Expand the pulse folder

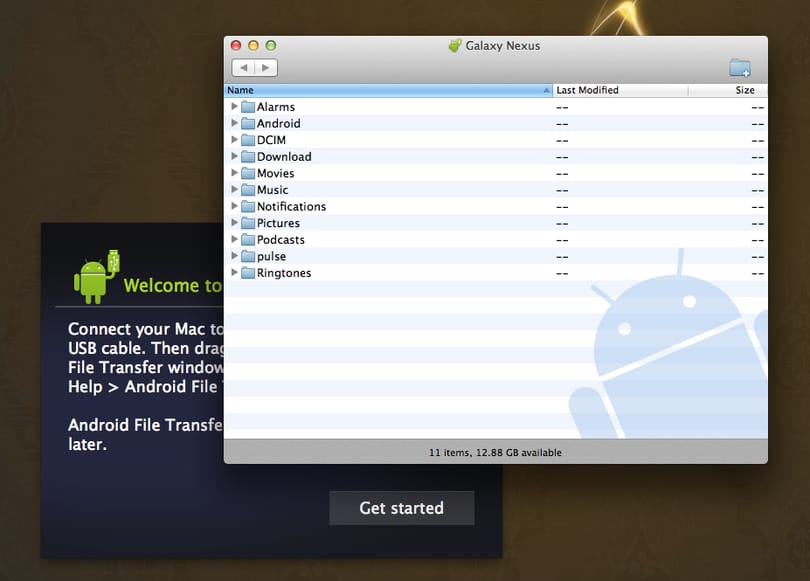[234, 256]
